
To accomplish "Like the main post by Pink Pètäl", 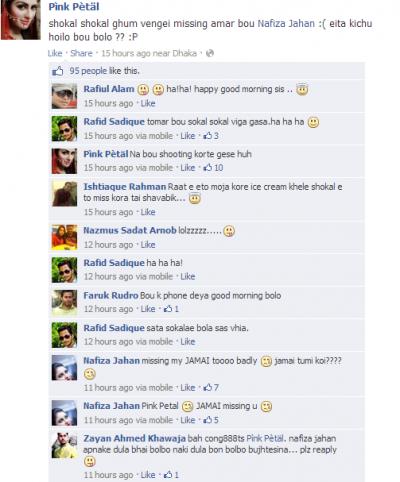I will [55, 53].
